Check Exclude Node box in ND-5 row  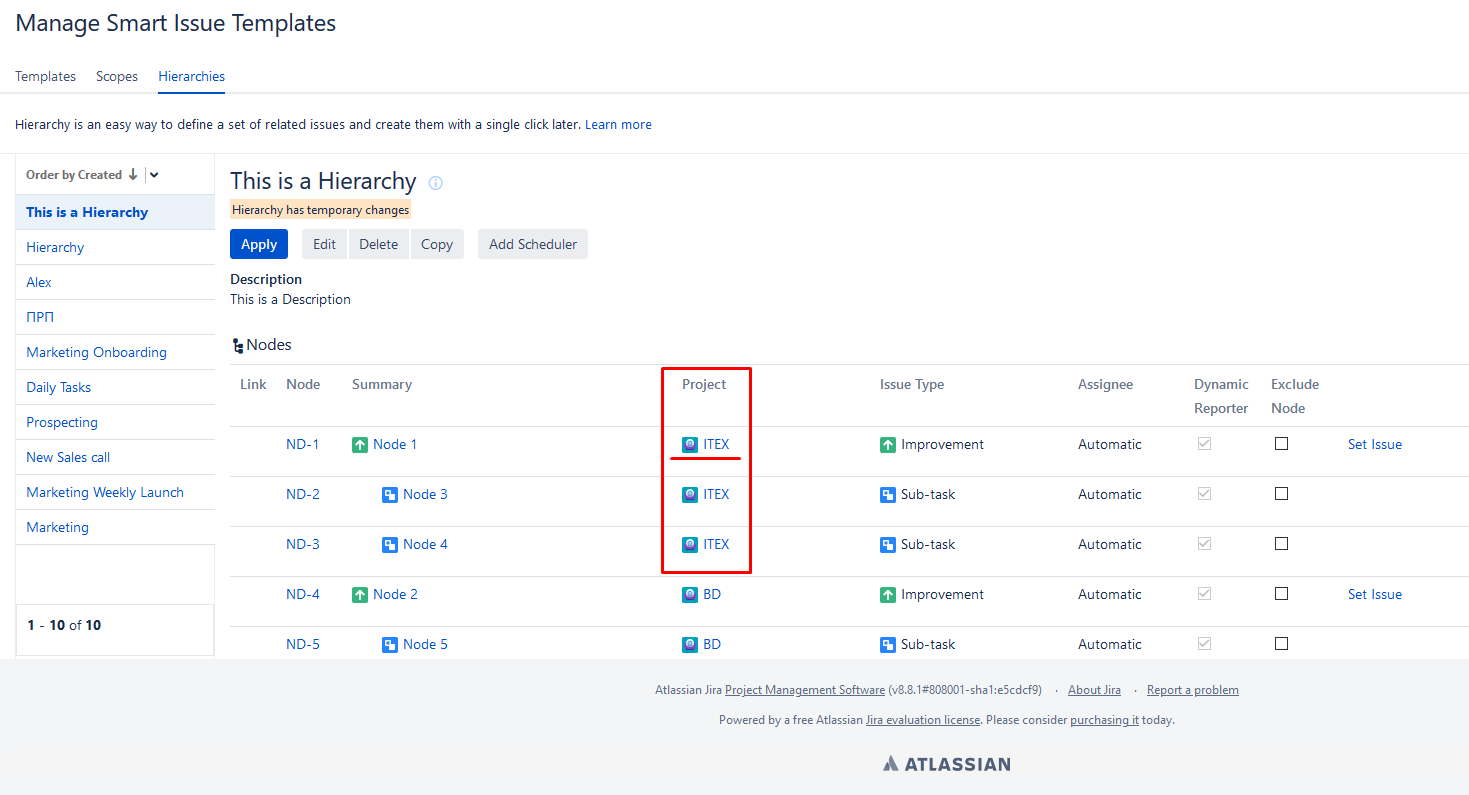tap(1281, 644)
